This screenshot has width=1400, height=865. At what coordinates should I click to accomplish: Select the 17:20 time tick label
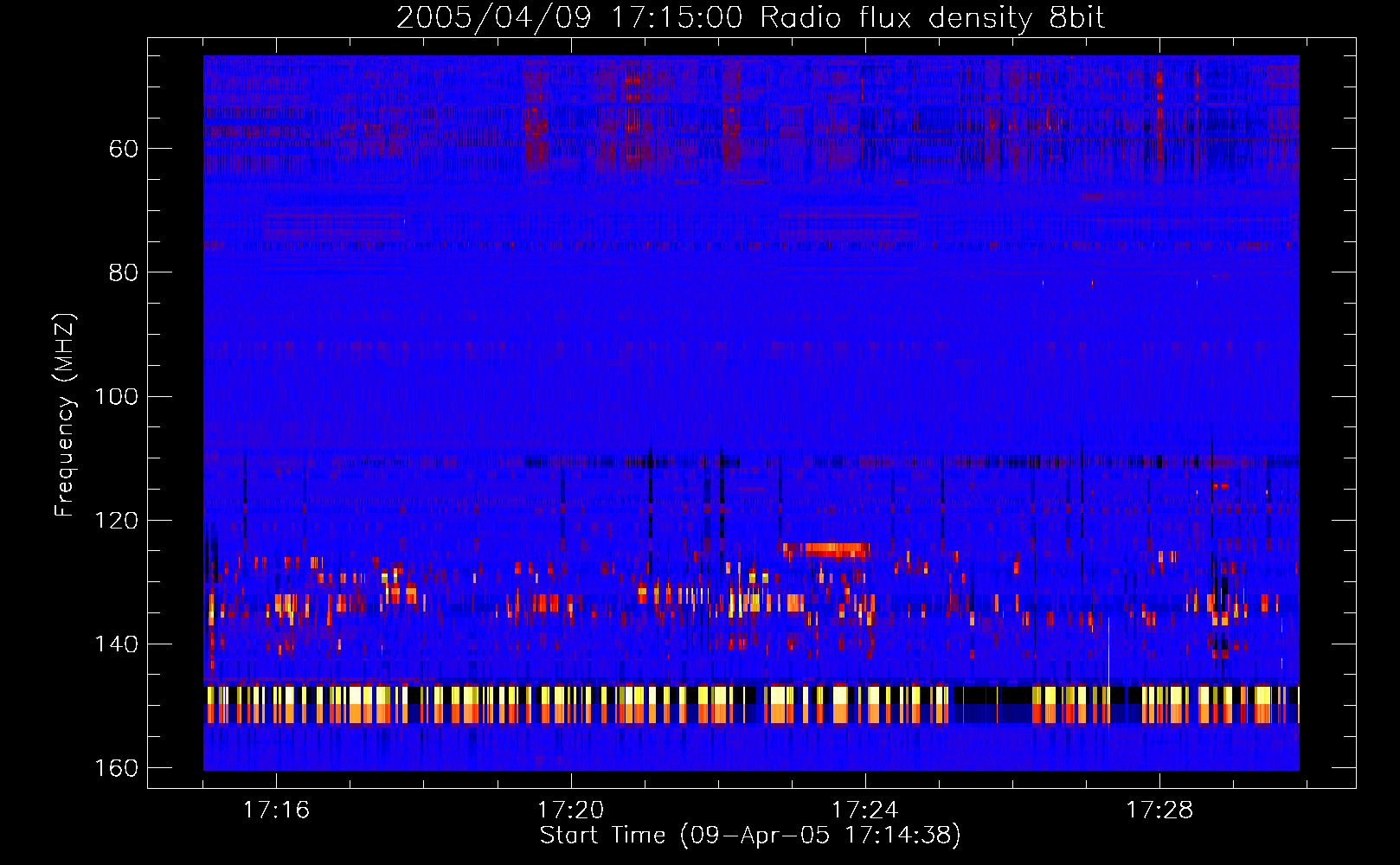(570, 810)
